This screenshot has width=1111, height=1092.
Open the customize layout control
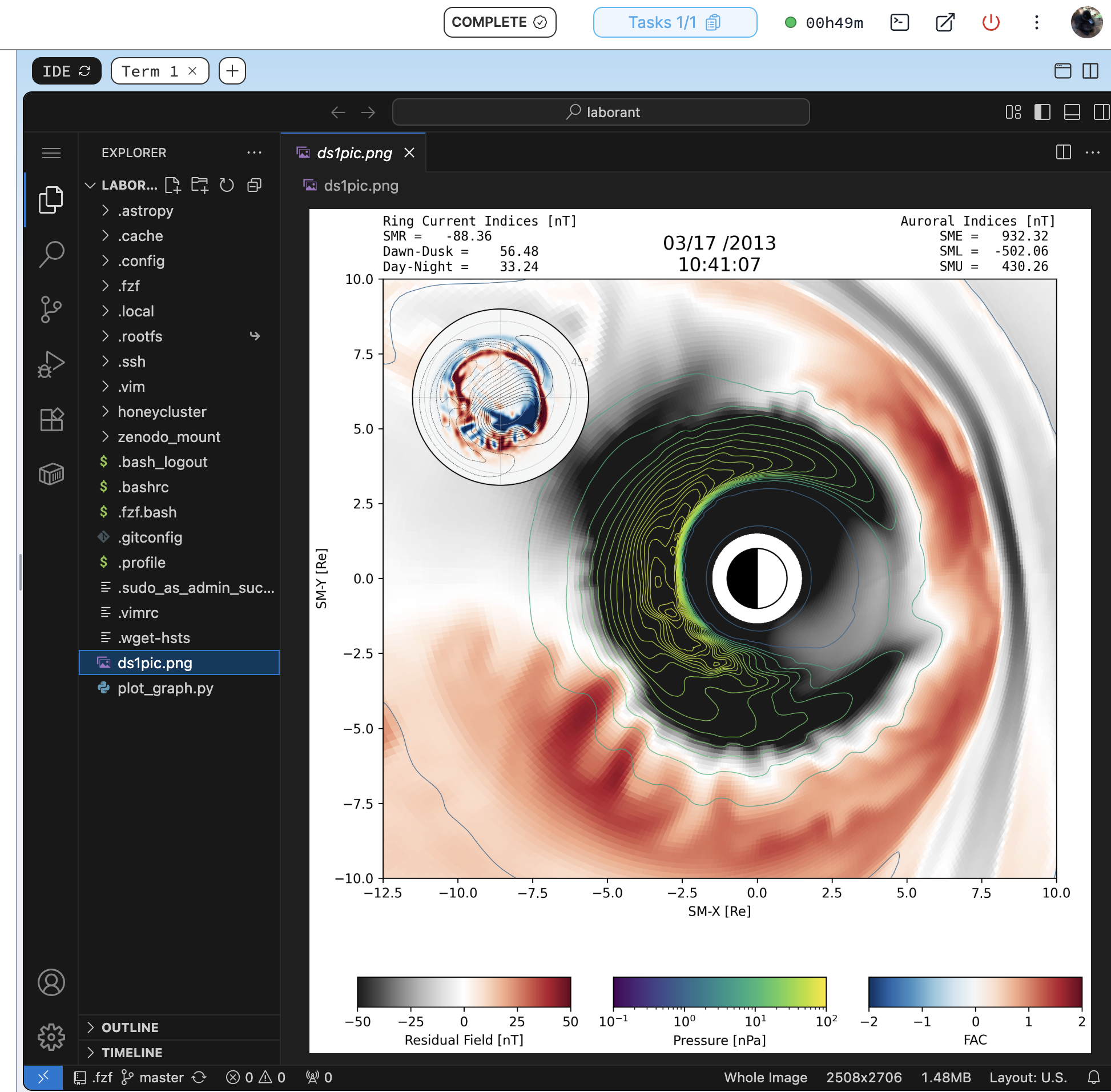[x=1013, y=112]
